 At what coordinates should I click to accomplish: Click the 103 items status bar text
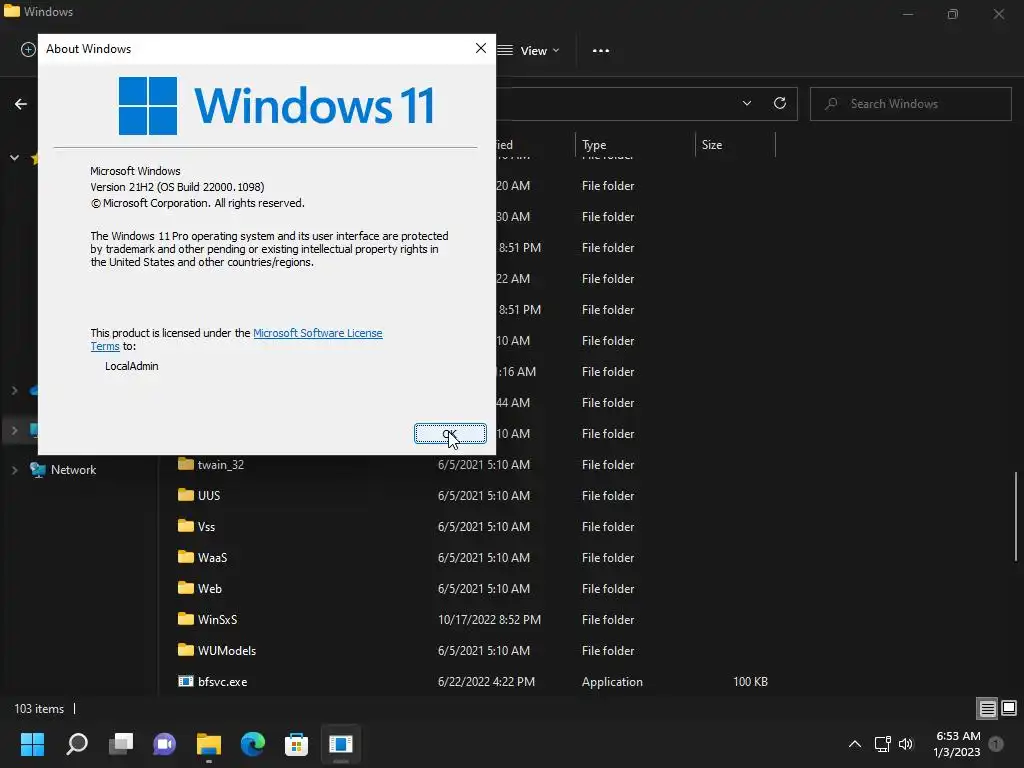39,709
